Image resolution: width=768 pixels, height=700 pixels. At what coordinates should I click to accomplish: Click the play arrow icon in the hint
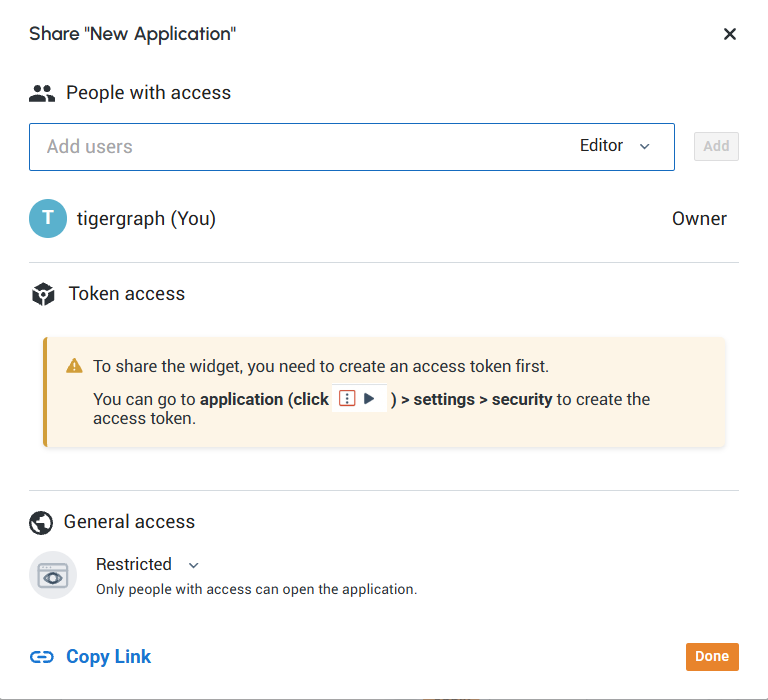coord(369,398)
